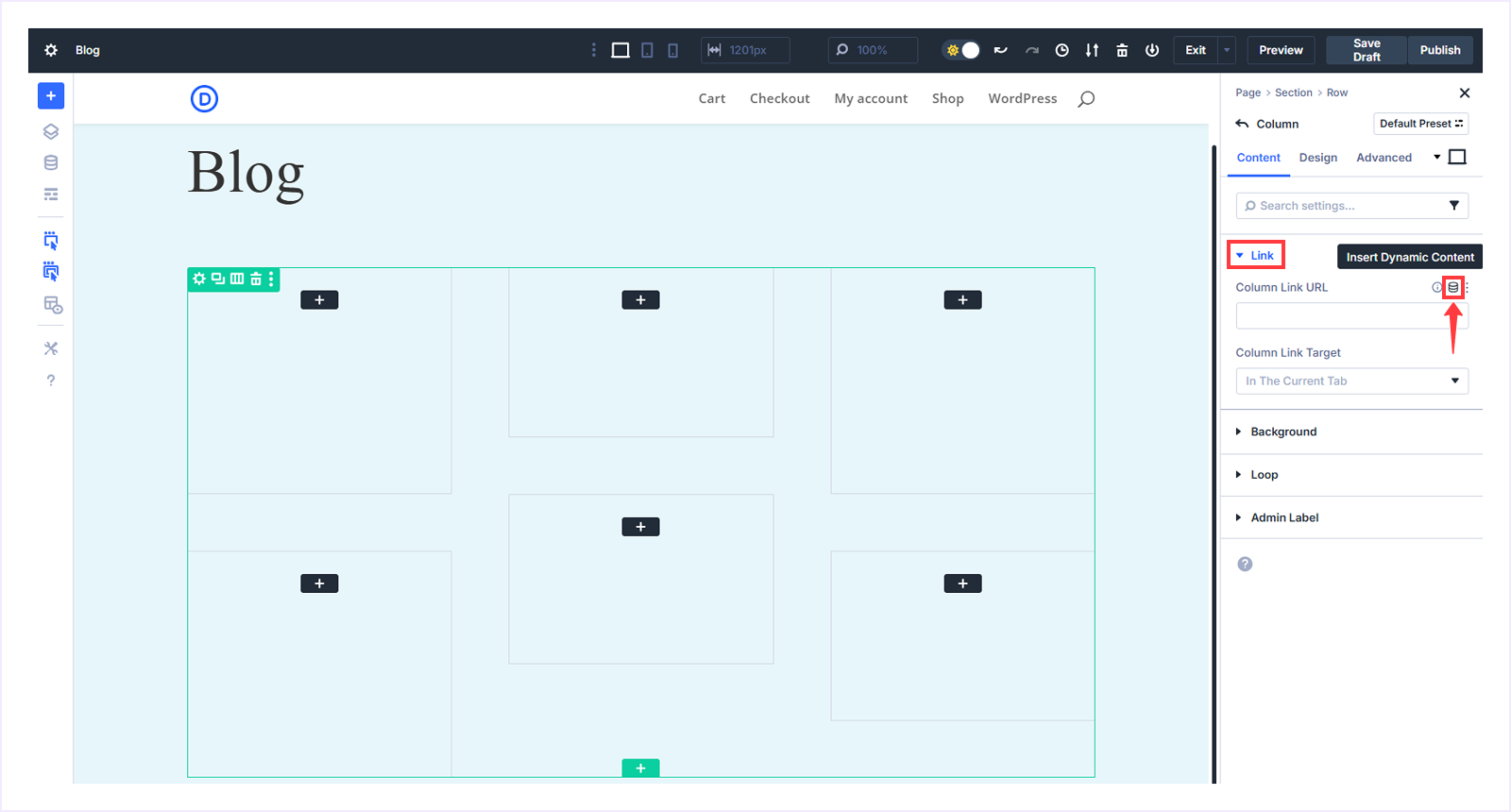The image size is (1511, 812).
Task: Open the Cart menu item
Action: [x=712, y=98]
